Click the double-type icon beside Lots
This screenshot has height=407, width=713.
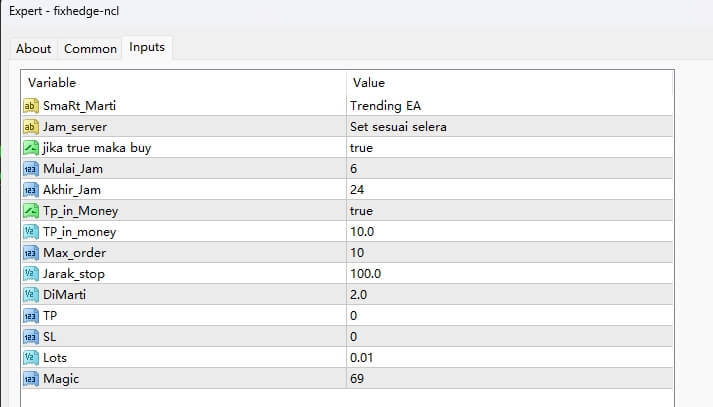[30, 358]
